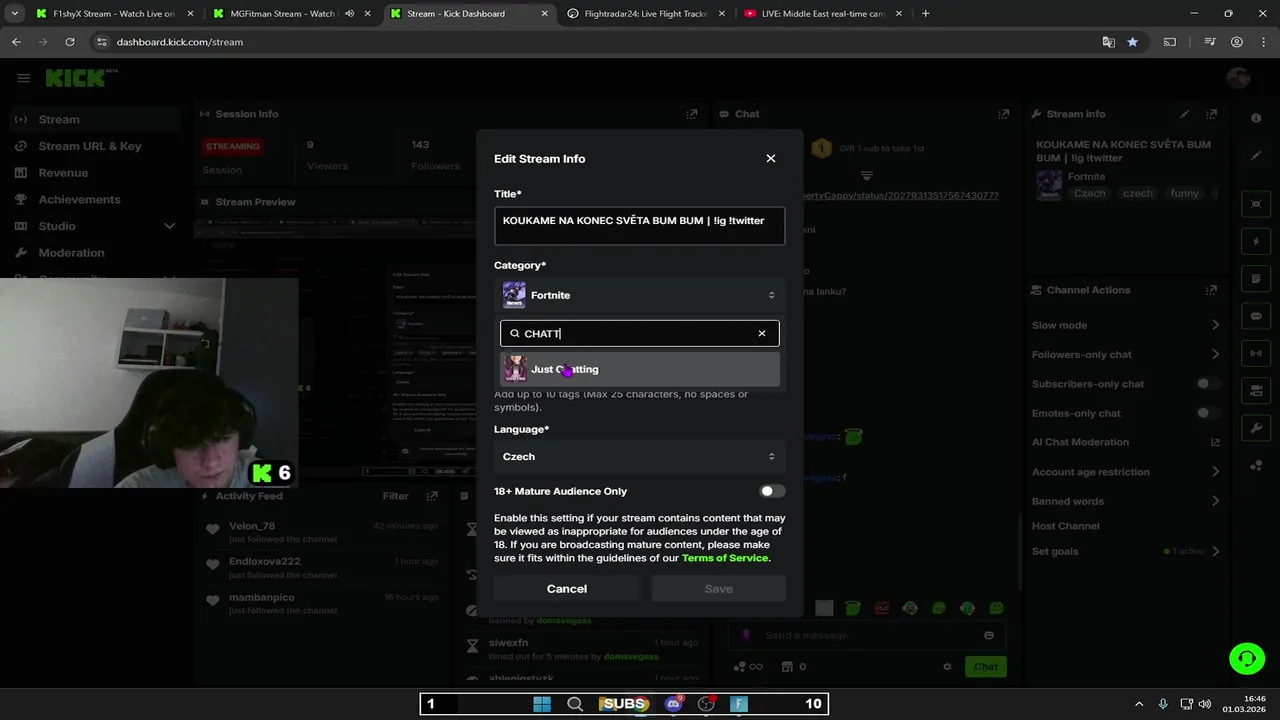Image resolution: width=1280 pixels, height=720 pixels.
Task: Switch to the MGFitman Stream browser tab
Action: [x=290, y=14]
